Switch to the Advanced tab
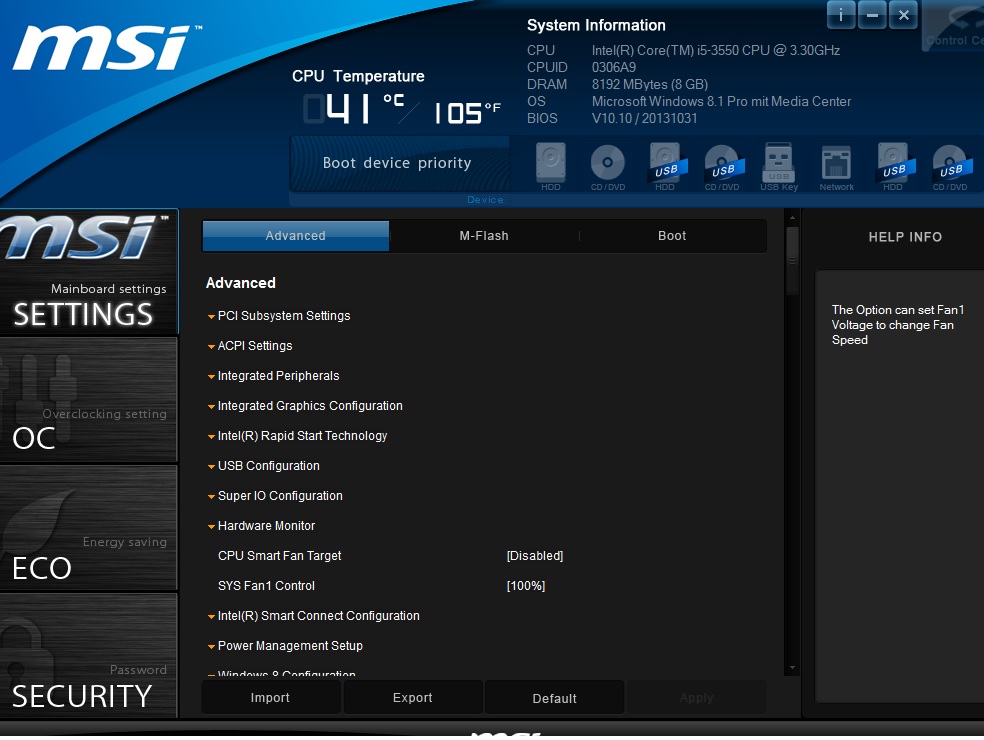Screen dimensions: 984x740 click(296, 236)
